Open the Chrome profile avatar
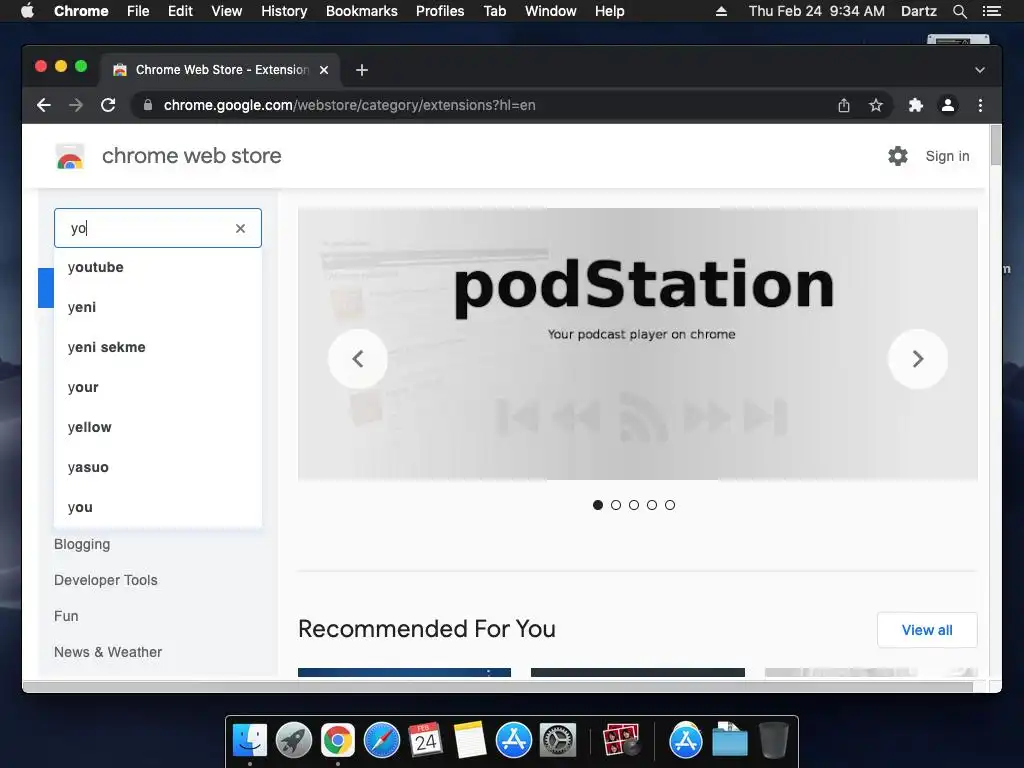Viewport: 1024px width, 768px height. [948, 105]
